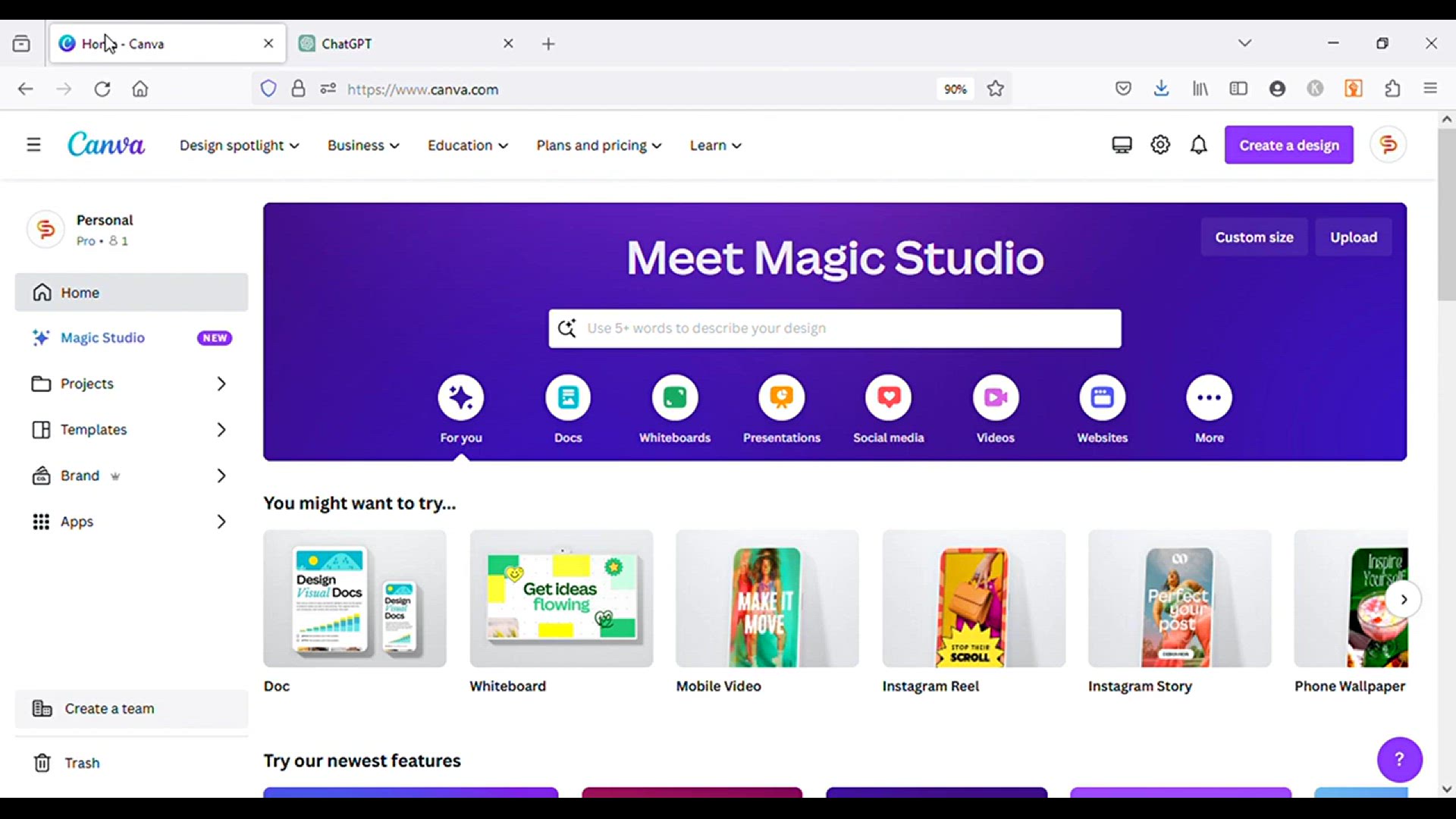The height and width of the screenshot is (819, 1456).
Task: Open the Firefox account icon
Action: (1277, 89)
